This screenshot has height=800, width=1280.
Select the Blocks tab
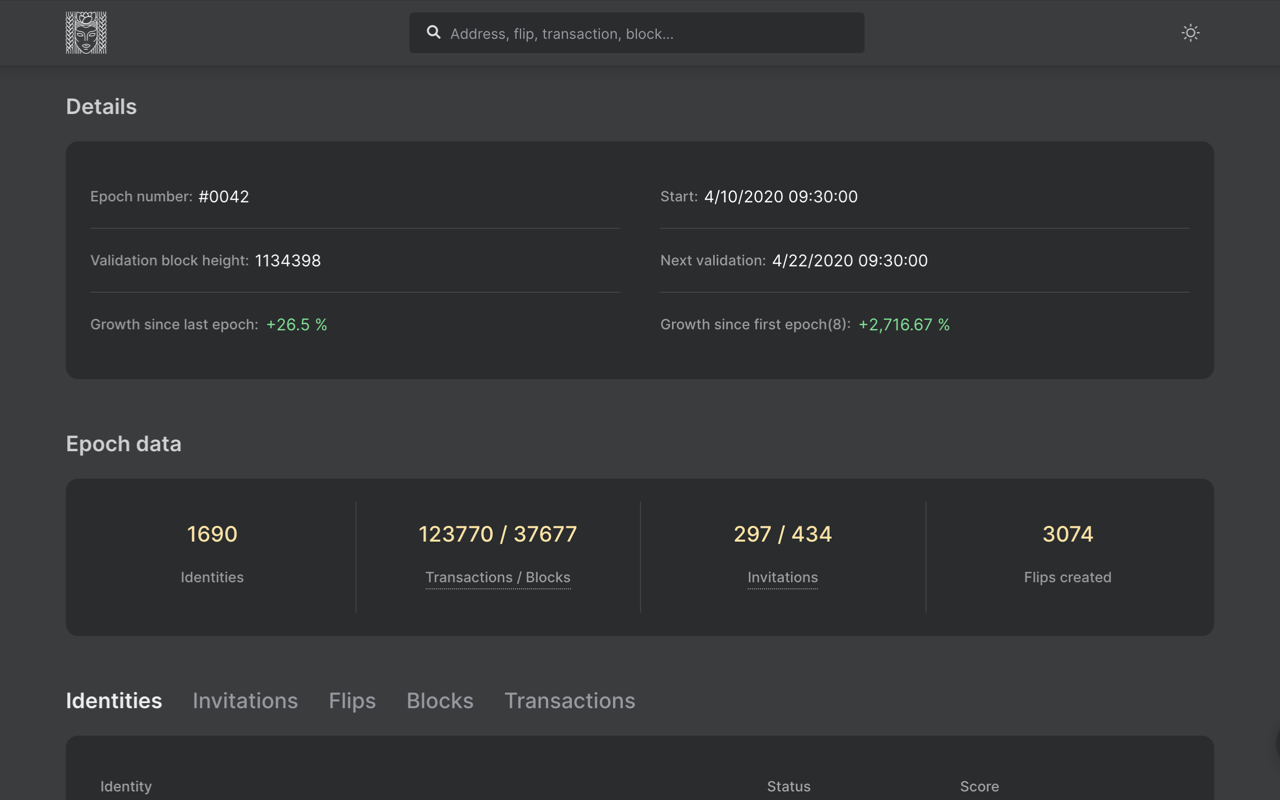[x=440, y=701]
